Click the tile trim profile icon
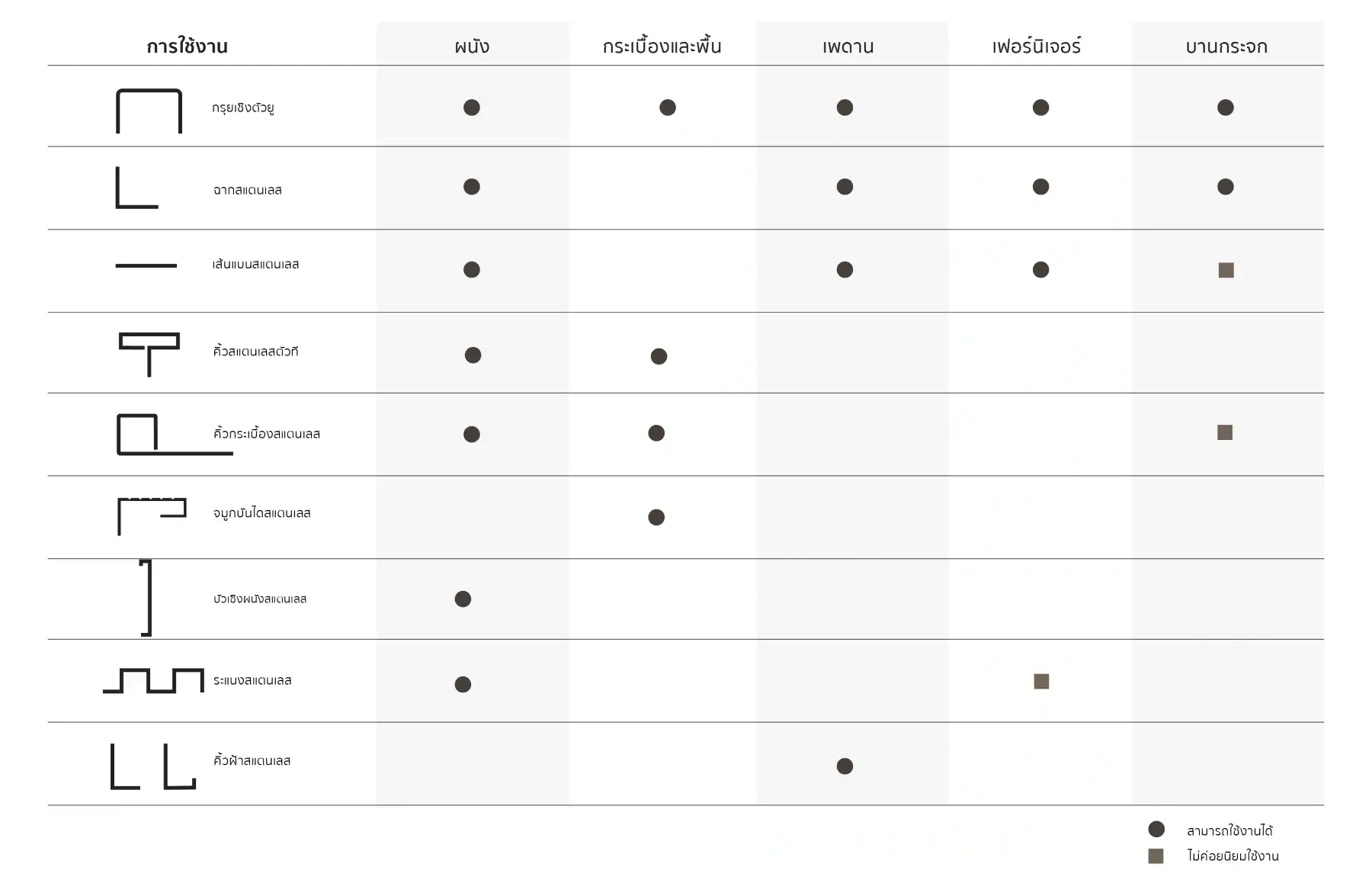1372x880 pixels. point(174,435)
